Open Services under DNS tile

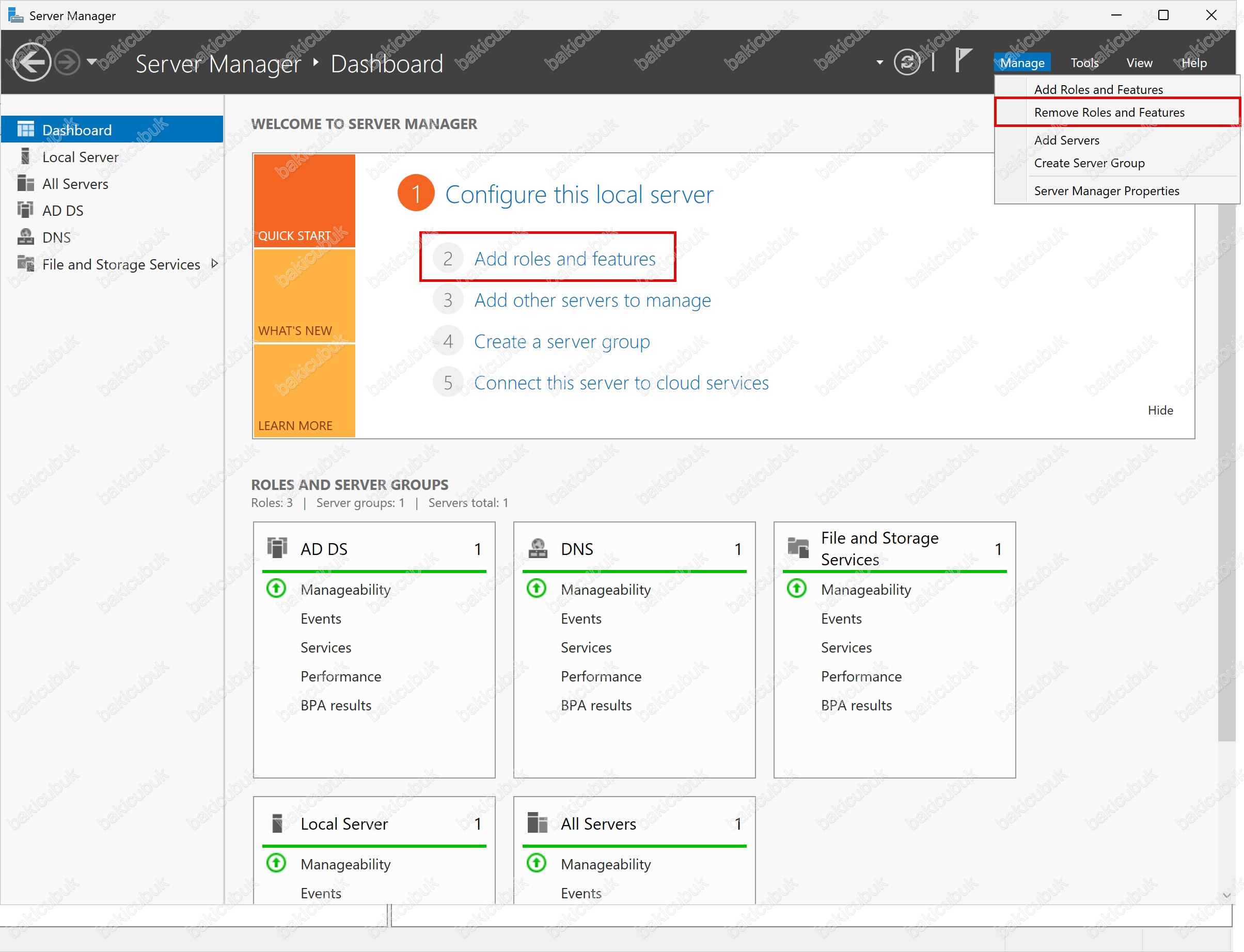click(586, 647)
